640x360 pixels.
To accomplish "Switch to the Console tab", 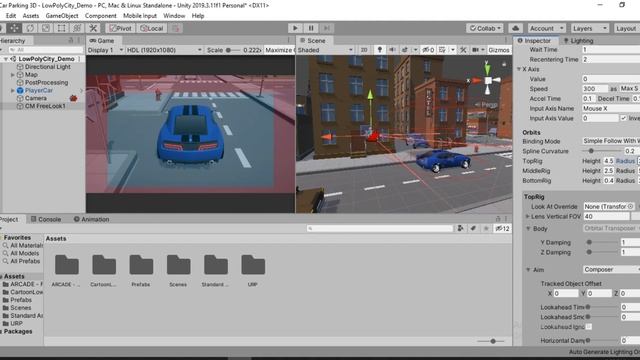I will 46,219.
